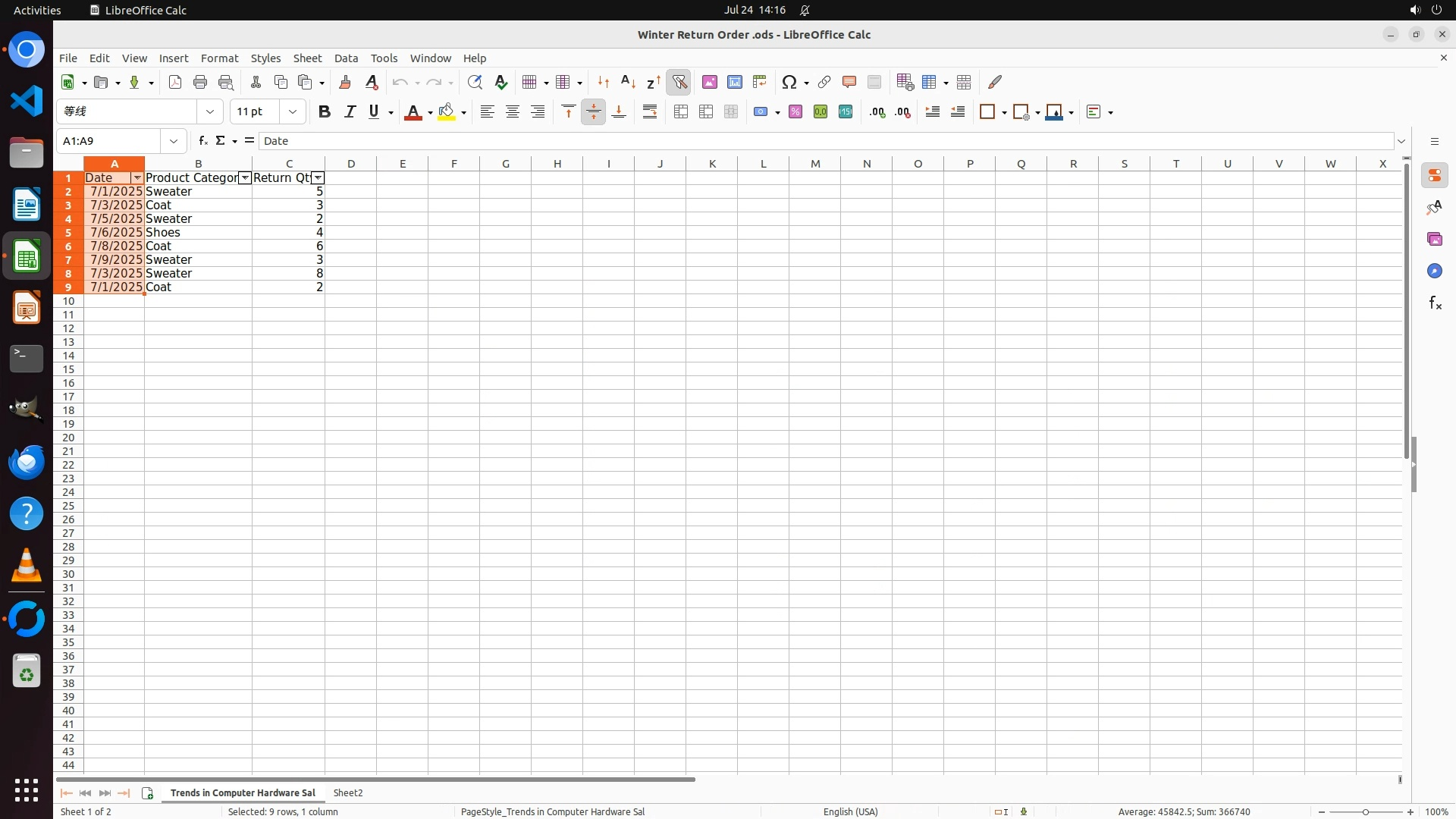Toggle Wrap Text button
This screenshot has width=1456, height=819.
649,111
